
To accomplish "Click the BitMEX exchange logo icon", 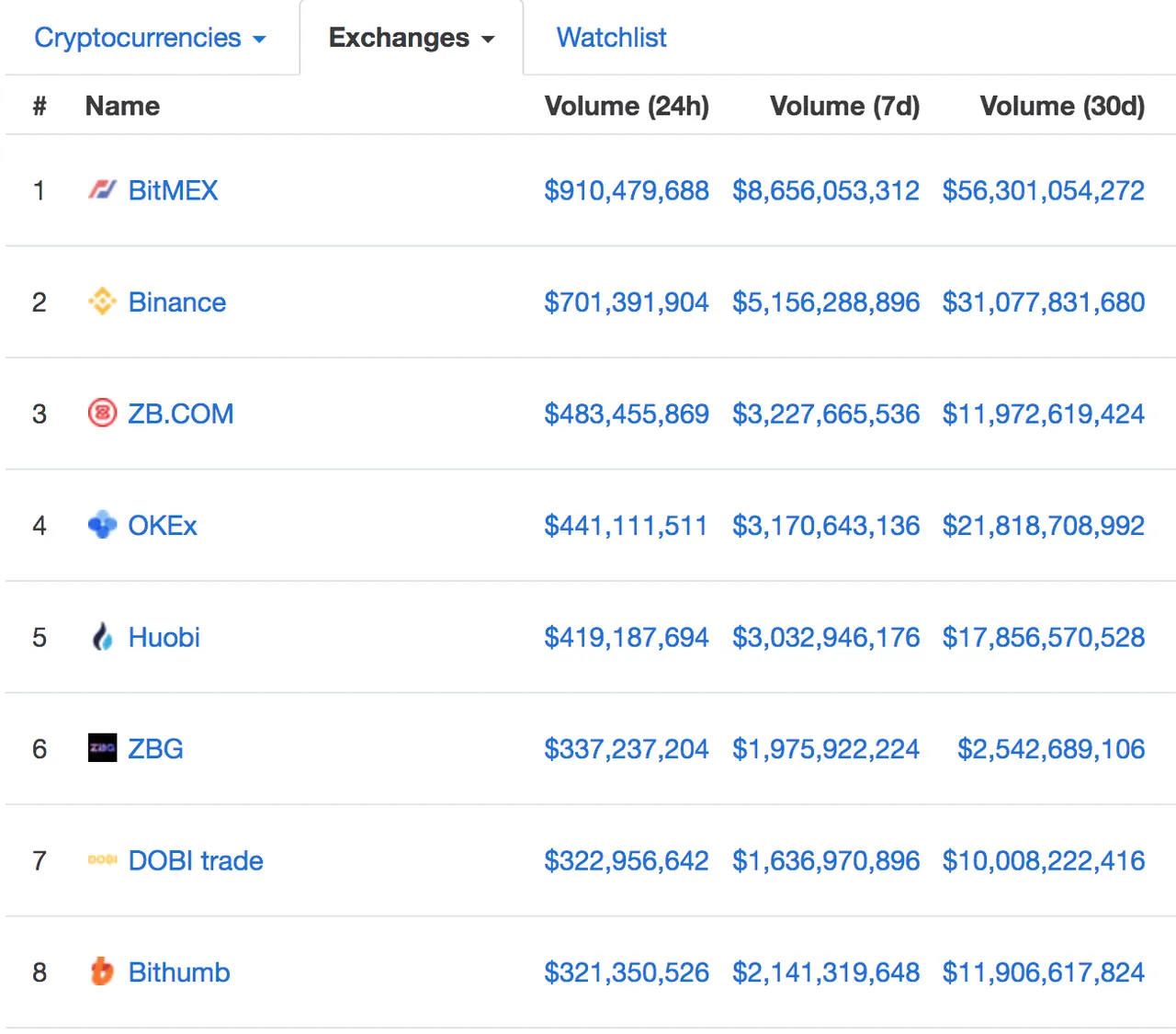I will tap(102, 190).
